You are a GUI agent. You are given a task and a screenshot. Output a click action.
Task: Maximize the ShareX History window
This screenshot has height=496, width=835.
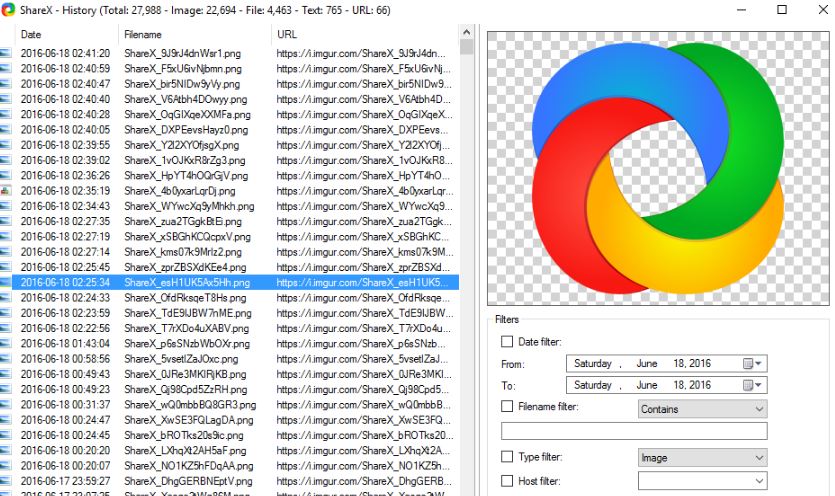782,10
